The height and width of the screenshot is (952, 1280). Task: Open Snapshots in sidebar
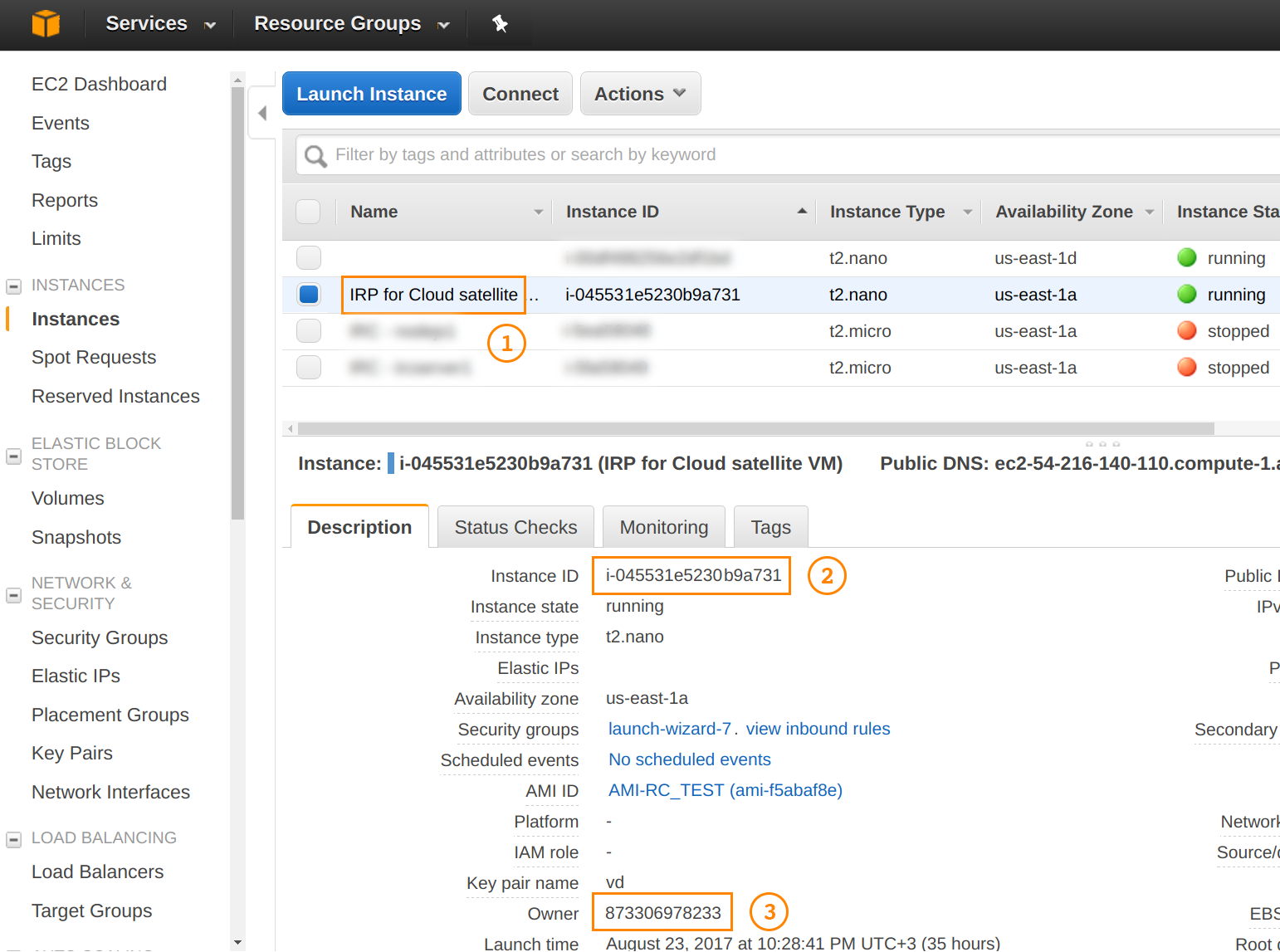(x=76, y=537)
